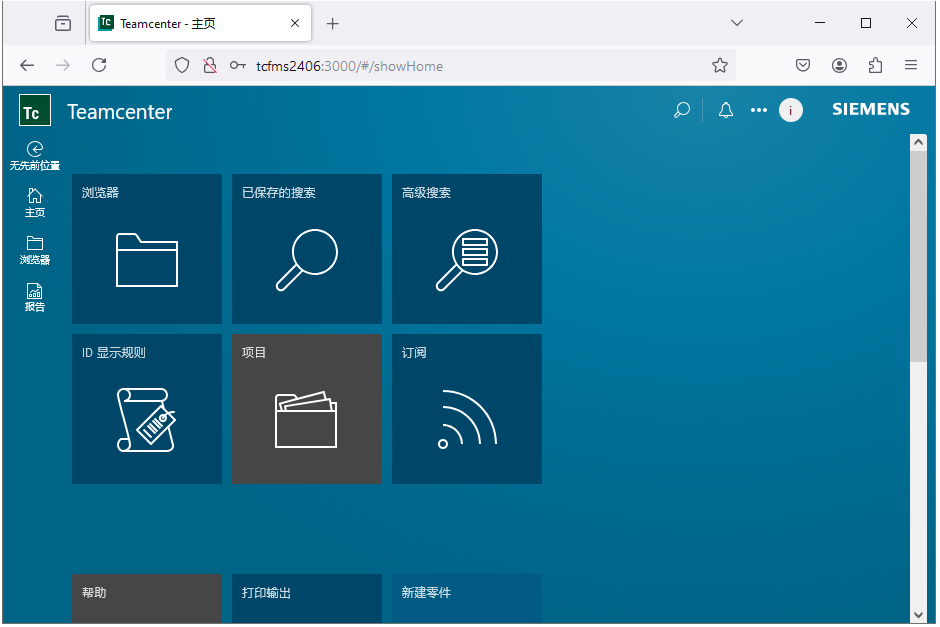Open the 打印输出 tile
Viewport: 940px width, 627px height.
point(307,599)
